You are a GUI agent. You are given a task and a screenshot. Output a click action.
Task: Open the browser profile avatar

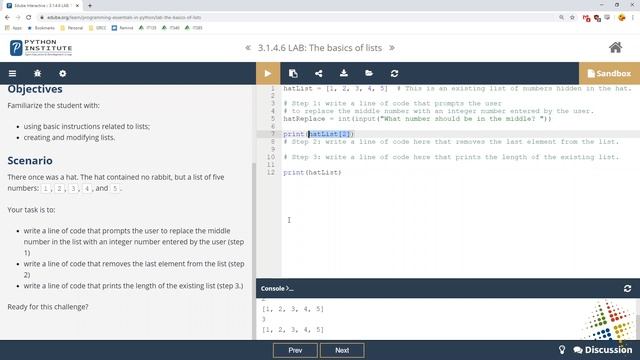pos(622,18)
